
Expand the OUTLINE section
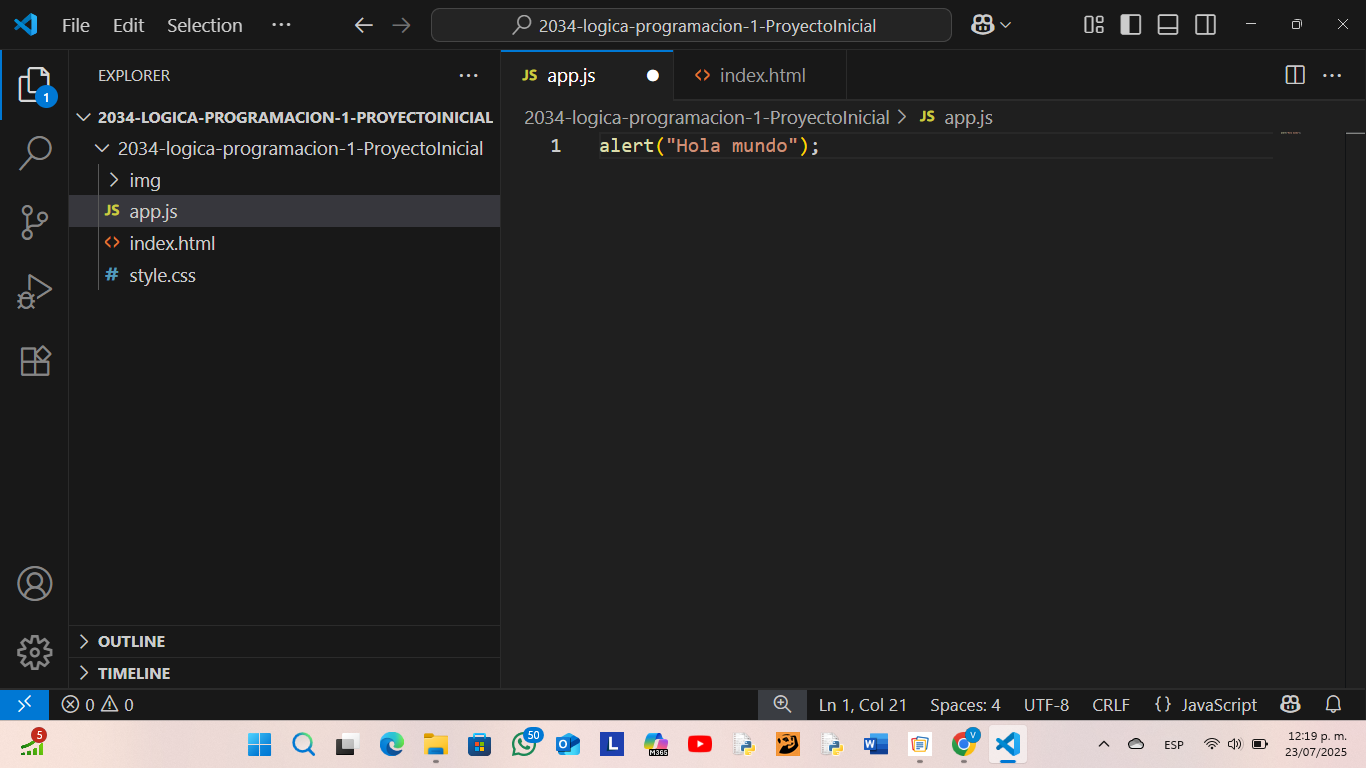tap(285, 641)
